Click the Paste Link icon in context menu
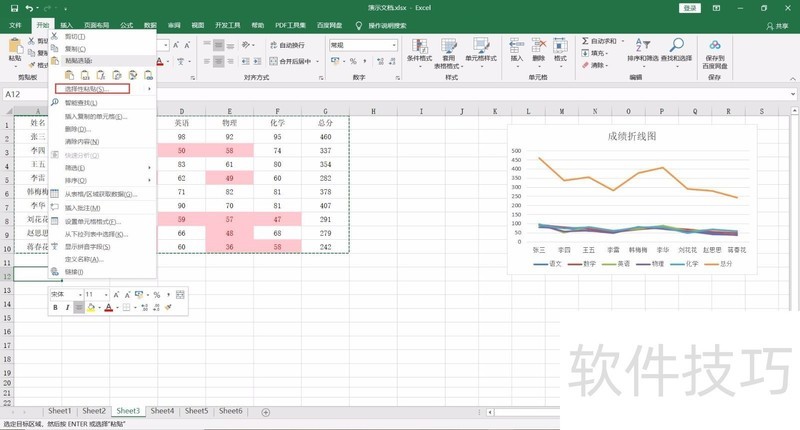Viewport: 800px width, 430px height. [148, 75]
